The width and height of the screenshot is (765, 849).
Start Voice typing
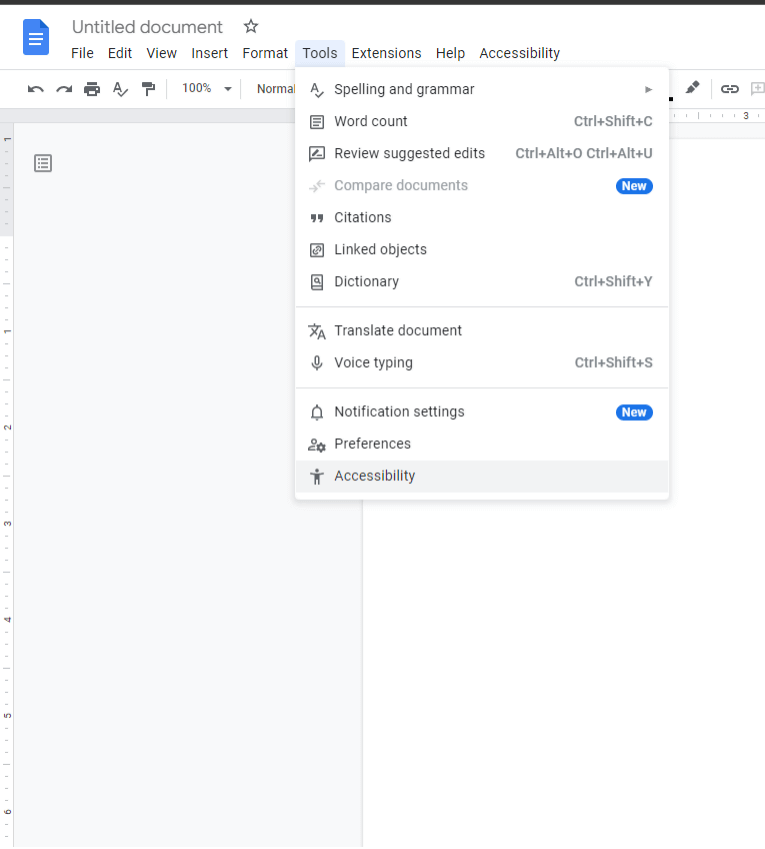(x=482, y=362)
